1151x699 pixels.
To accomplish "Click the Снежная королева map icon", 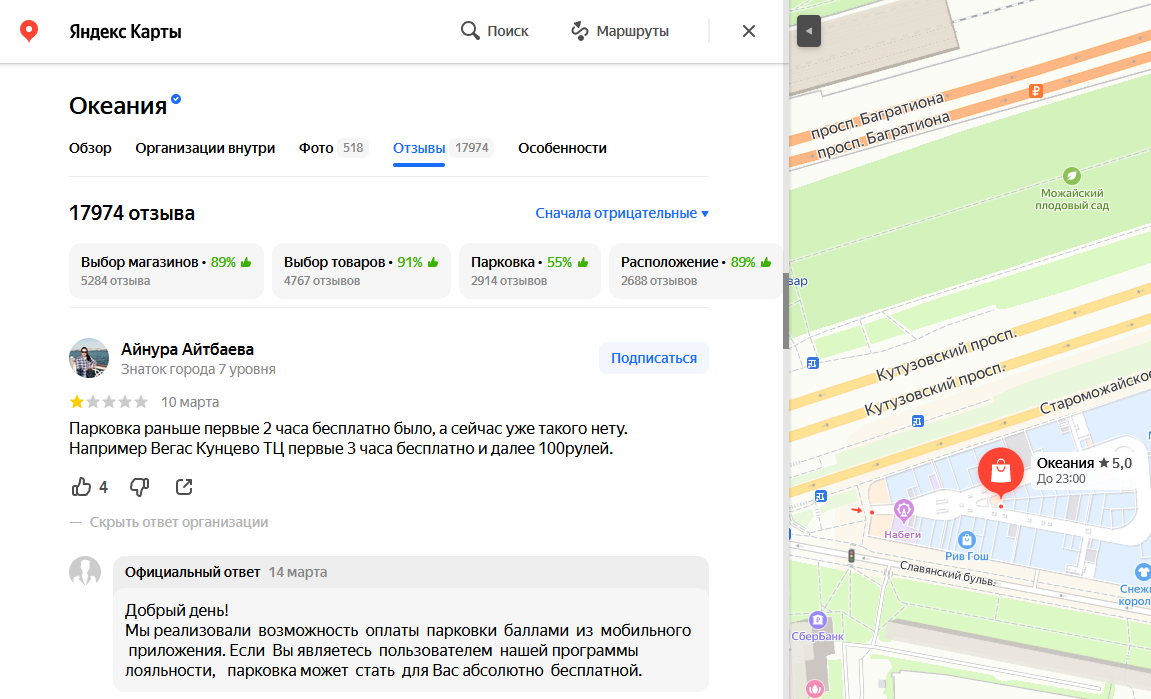I will click(x=1142, y=572).
